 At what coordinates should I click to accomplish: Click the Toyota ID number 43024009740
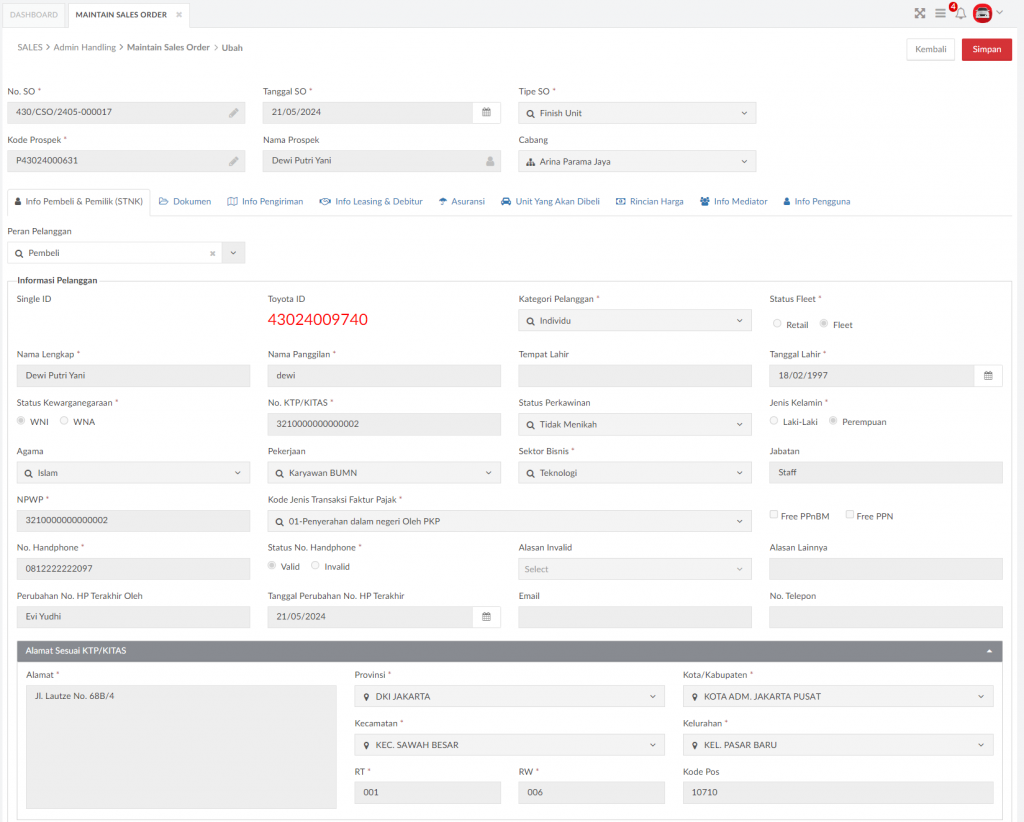(x=318, y=320)
